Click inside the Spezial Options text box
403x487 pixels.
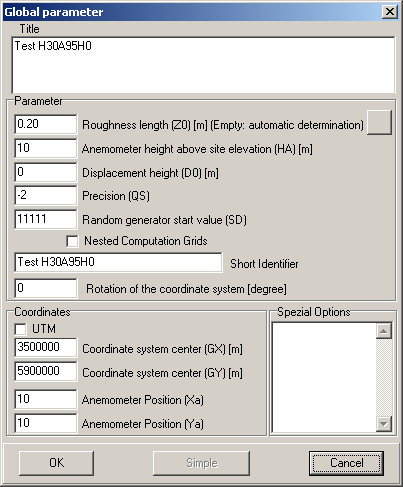click(324, 377)
